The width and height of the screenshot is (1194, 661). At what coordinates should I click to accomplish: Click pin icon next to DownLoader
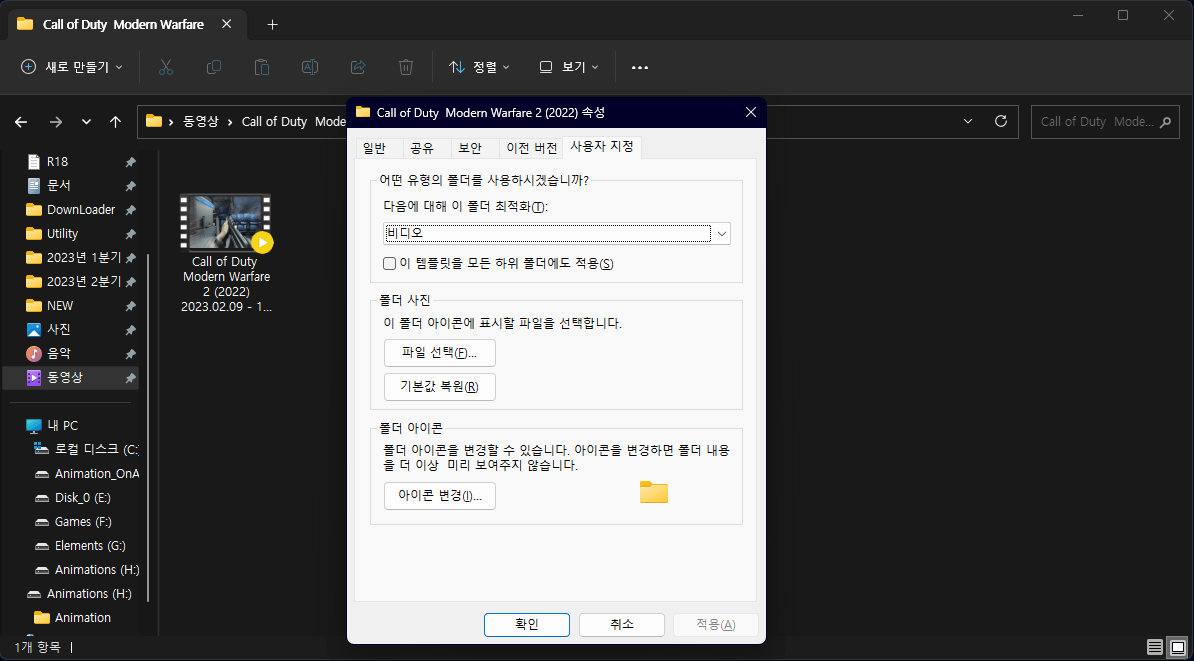[131, 209]
